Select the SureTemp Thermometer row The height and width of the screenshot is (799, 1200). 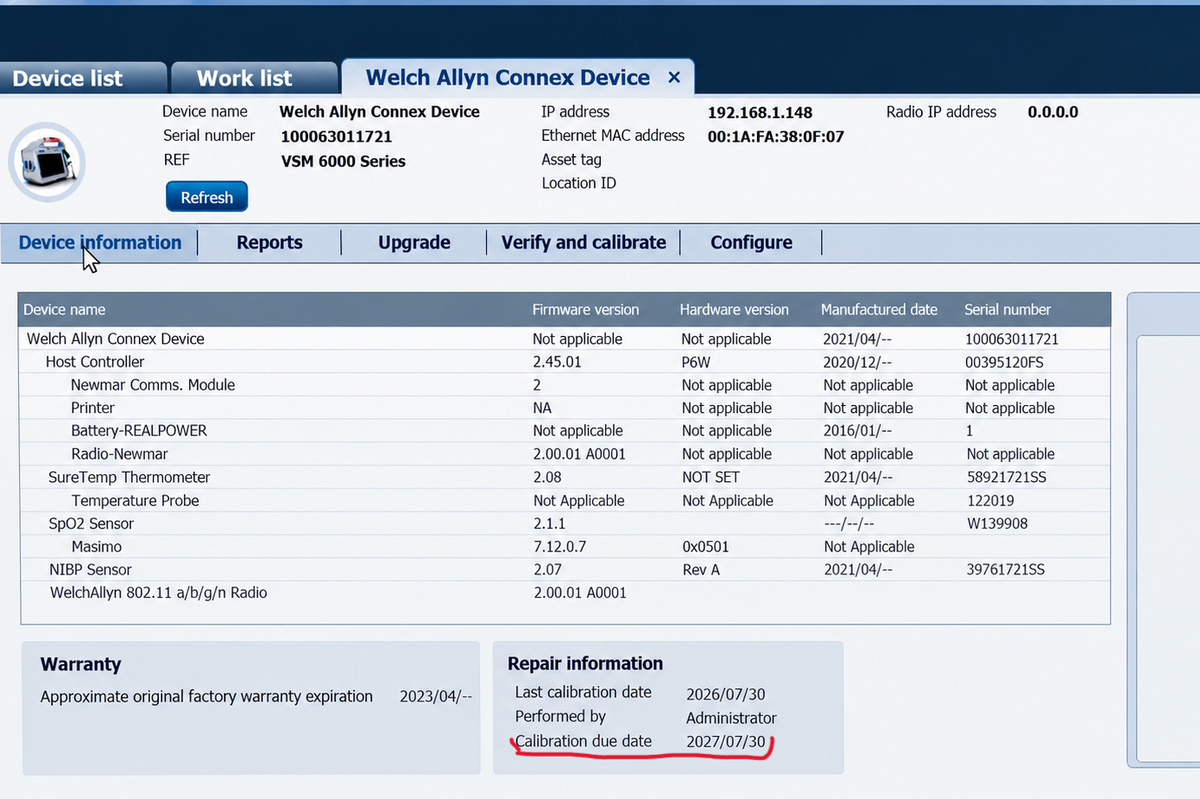coord(564,477)
